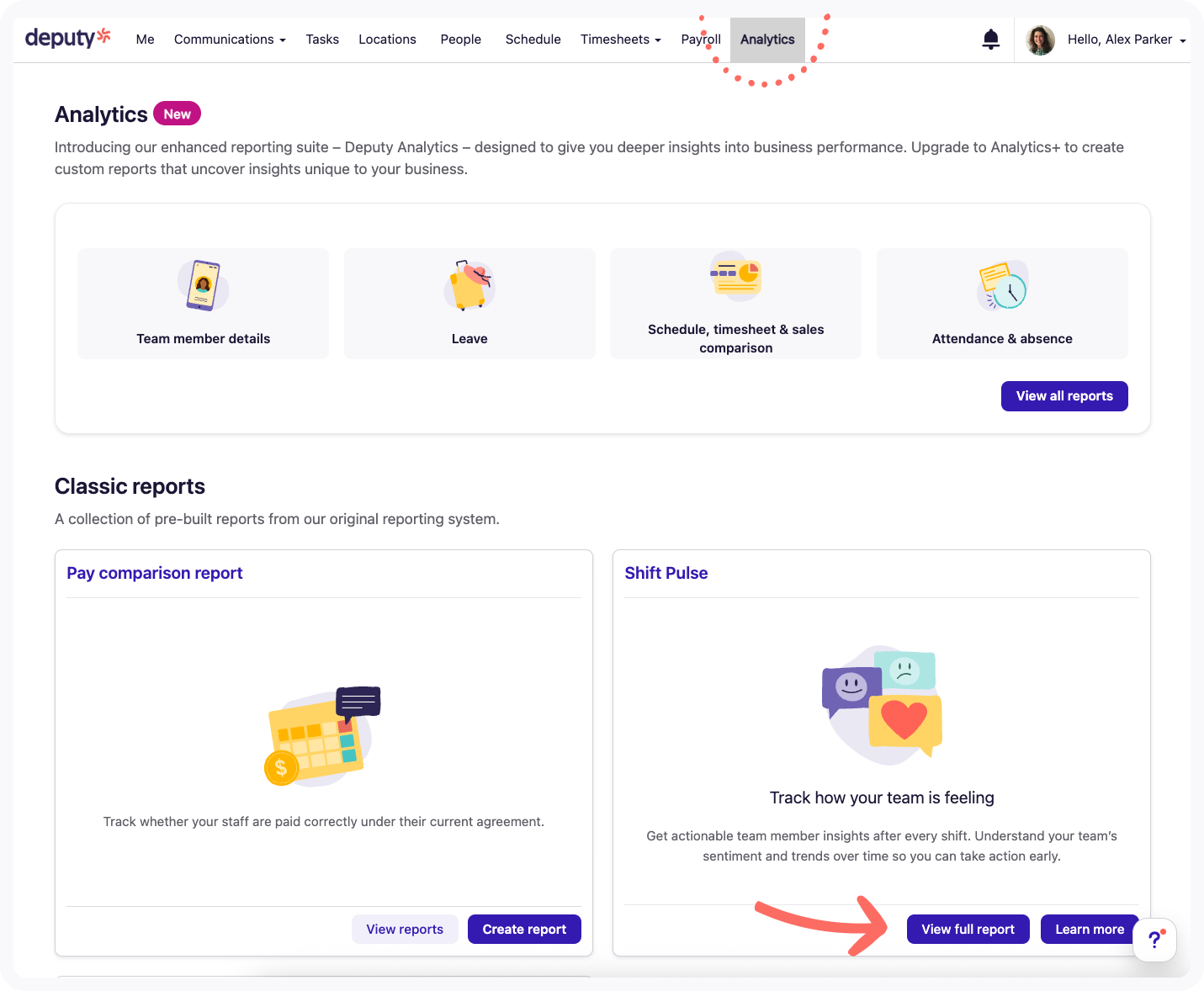Image resolution: width=1204 pixels, height=991 pixels.
Task: Click the Attendance & absence clock icon
Action: click(x=1002, y=285)
